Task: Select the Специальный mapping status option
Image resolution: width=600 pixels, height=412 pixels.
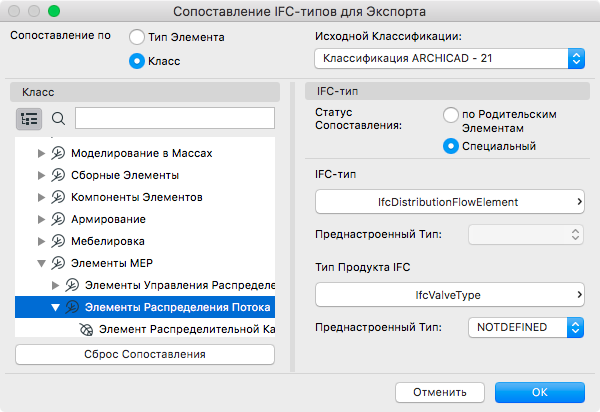Action: 451,146
